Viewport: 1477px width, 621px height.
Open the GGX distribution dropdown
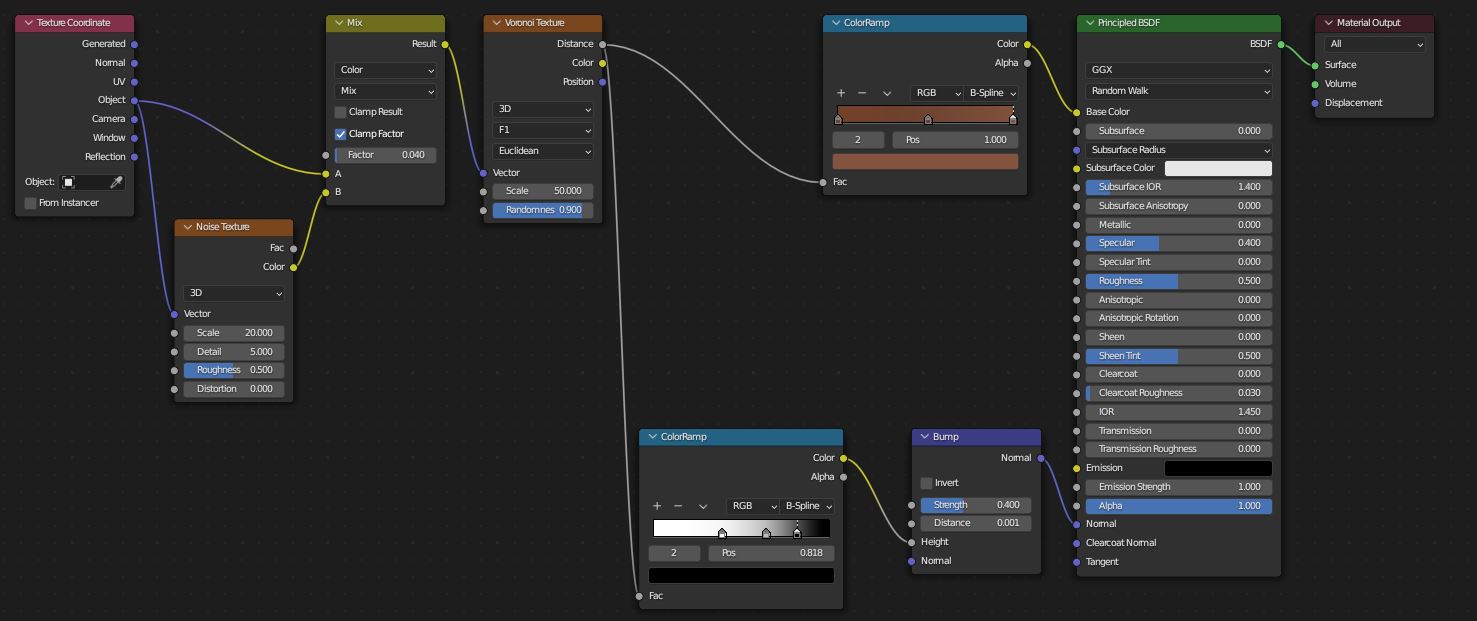(1179, 70)
